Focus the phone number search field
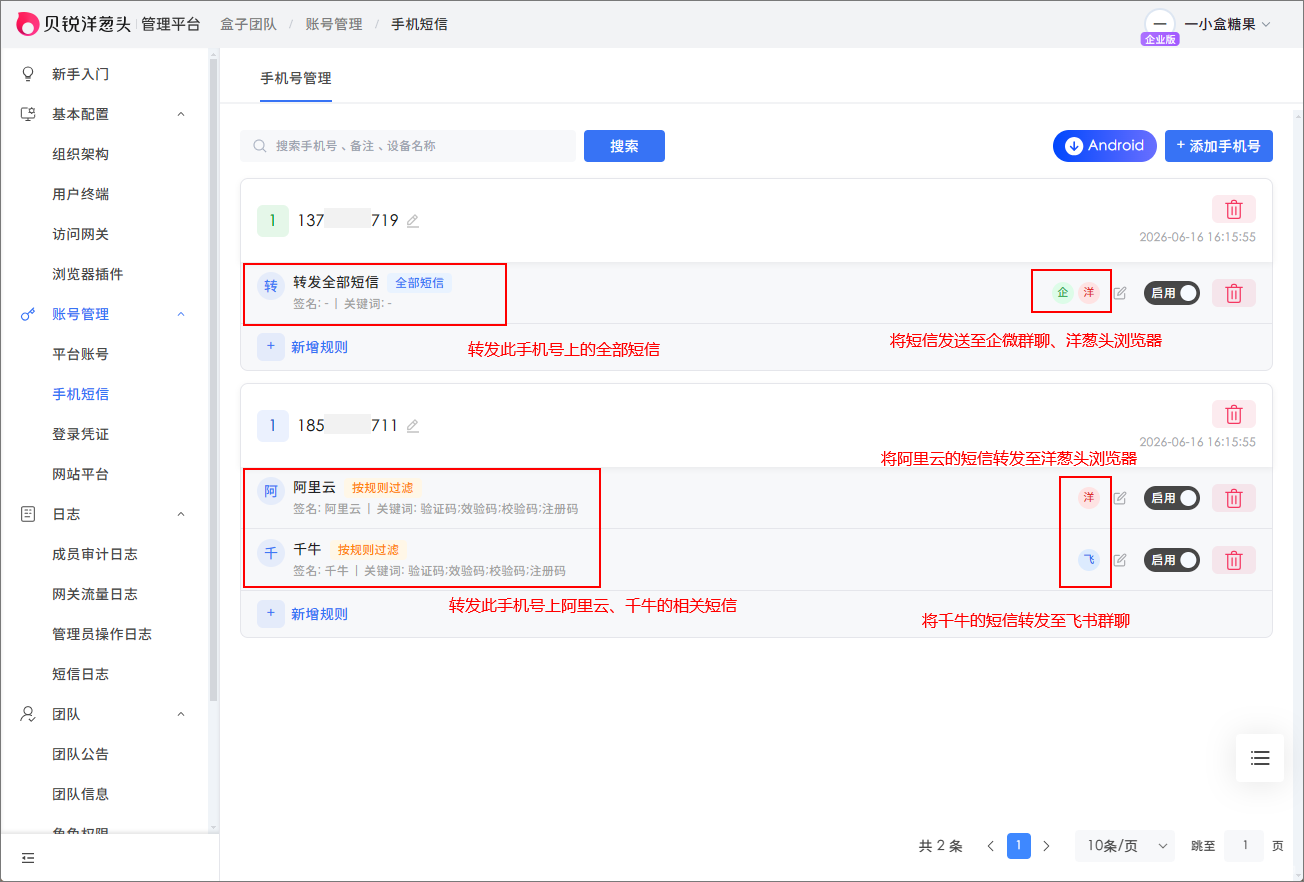Screen dimensions: 1304x882 point(408,146)
